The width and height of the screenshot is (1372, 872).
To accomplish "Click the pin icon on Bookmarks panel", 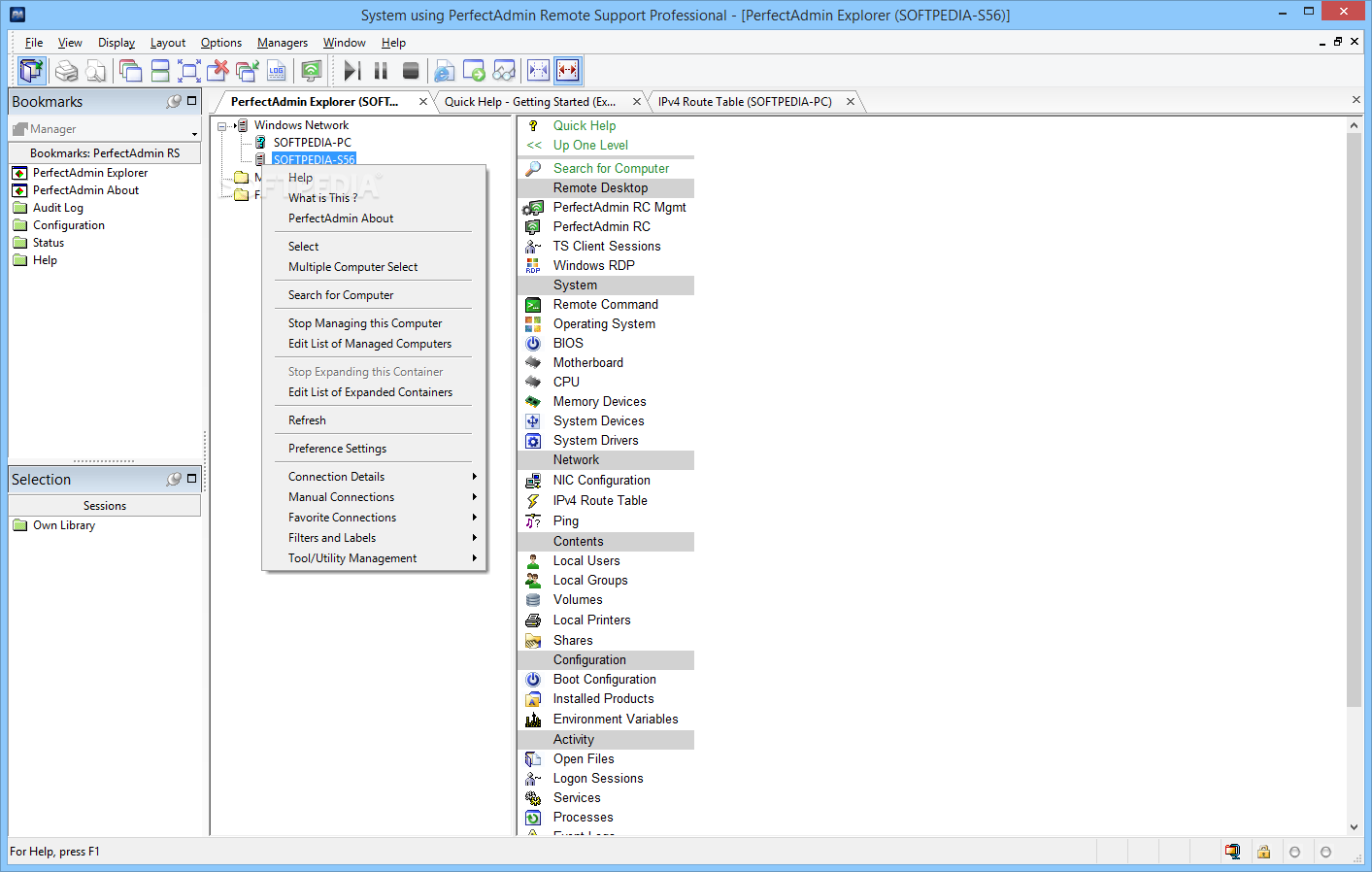I will [174, 101].
